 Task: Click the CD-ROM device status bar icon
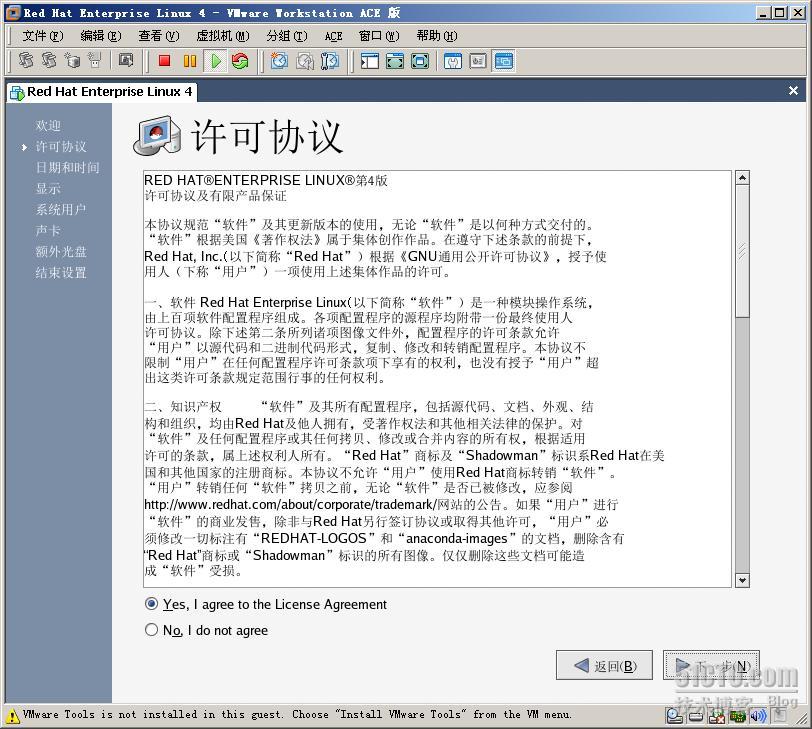tap(674, 716)
